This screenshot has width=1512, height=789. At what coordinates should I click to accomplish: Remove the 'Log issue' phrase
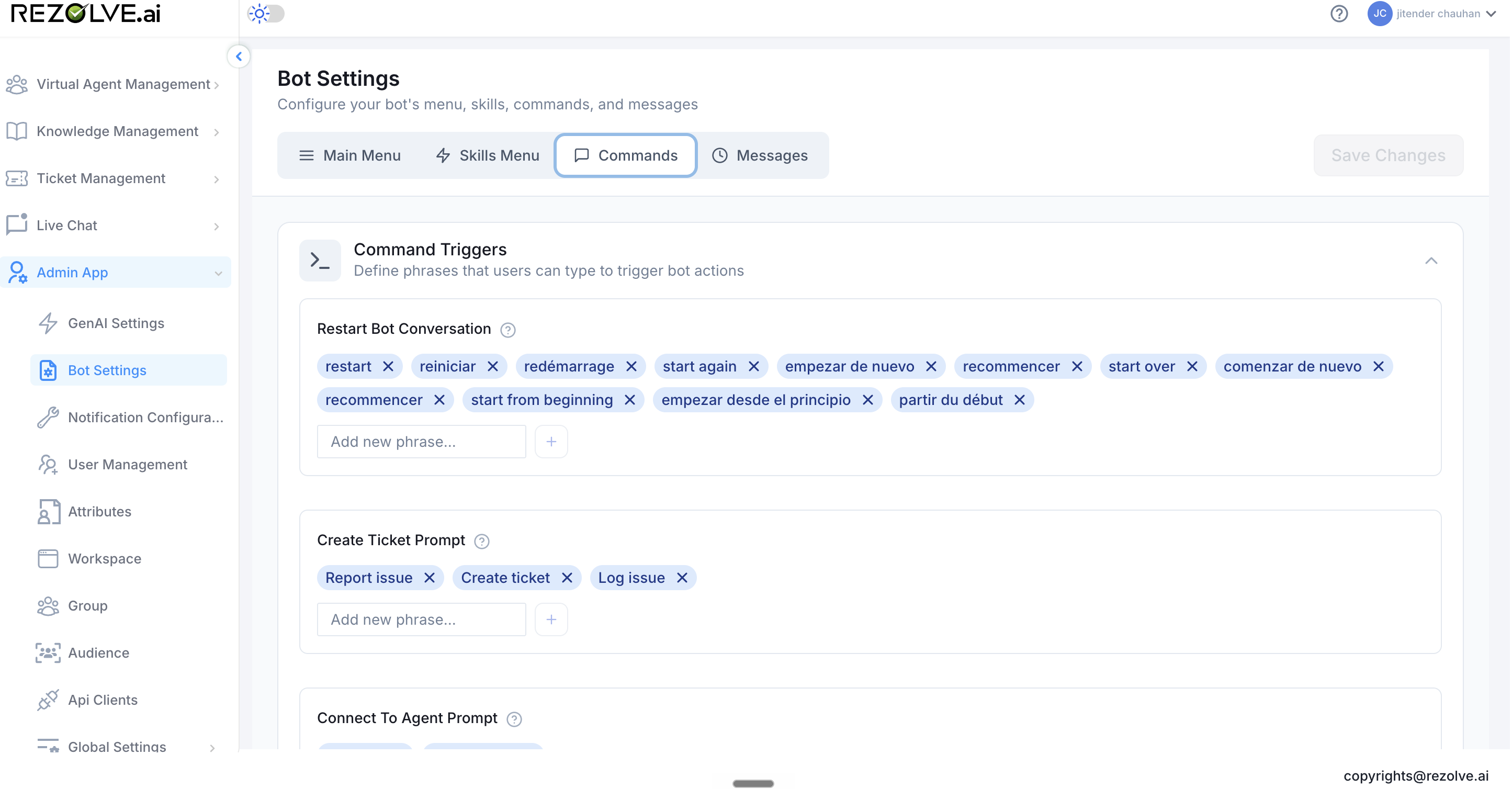[x=682, y=578]
